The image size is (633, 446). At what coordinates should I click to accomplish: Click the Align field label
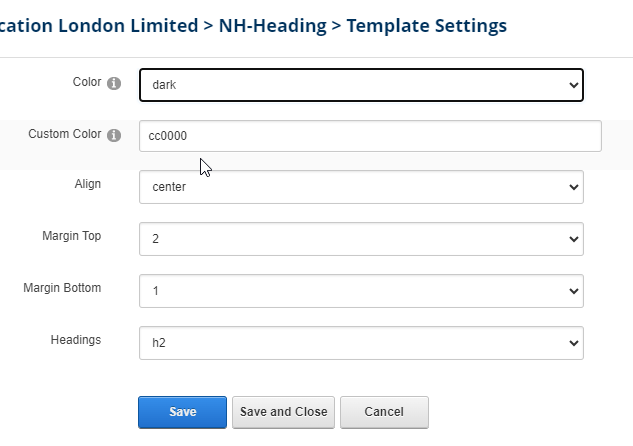(x=88, y=184)
